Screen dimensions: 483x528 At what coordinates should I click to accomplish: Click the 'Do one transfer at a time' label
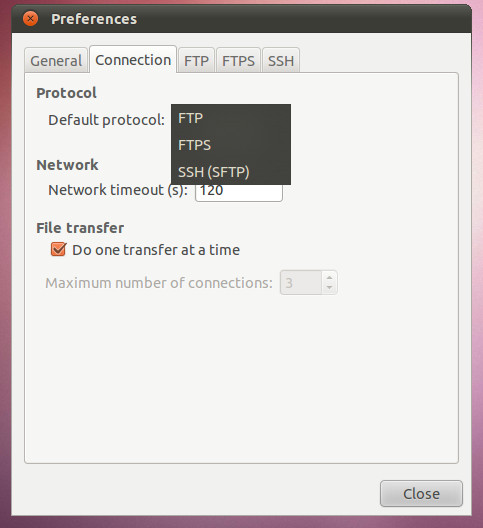[156, 250]
